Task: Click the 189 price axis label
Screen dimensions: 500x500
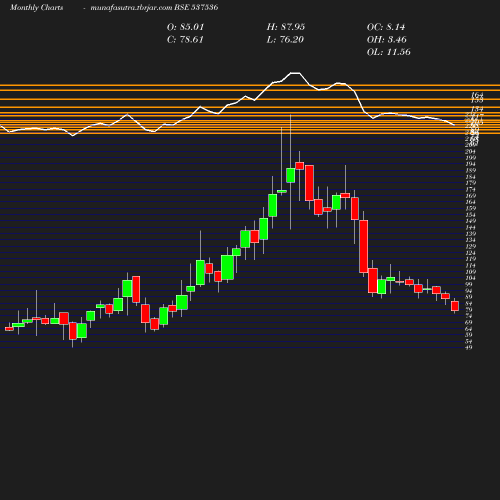Action: click(x=470, y=170)
